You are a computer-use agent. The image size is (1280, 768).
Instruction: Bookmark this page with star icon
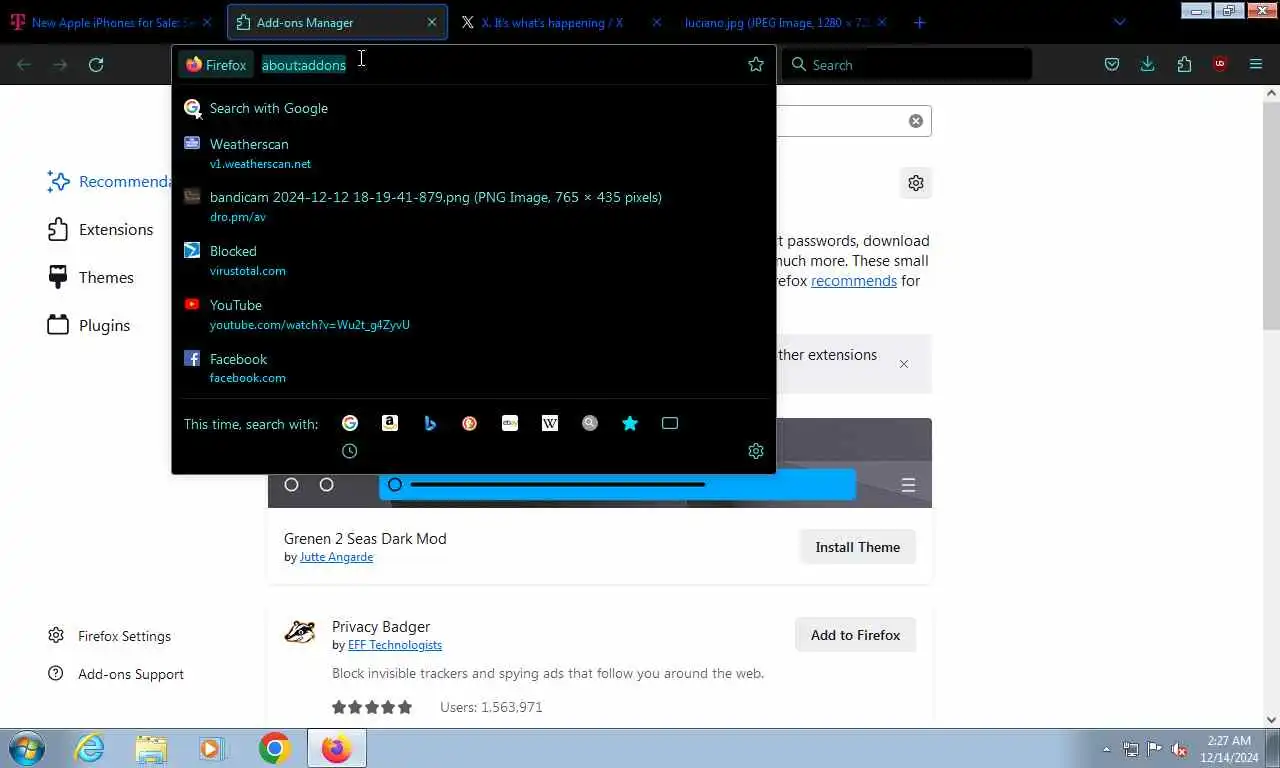756,64
